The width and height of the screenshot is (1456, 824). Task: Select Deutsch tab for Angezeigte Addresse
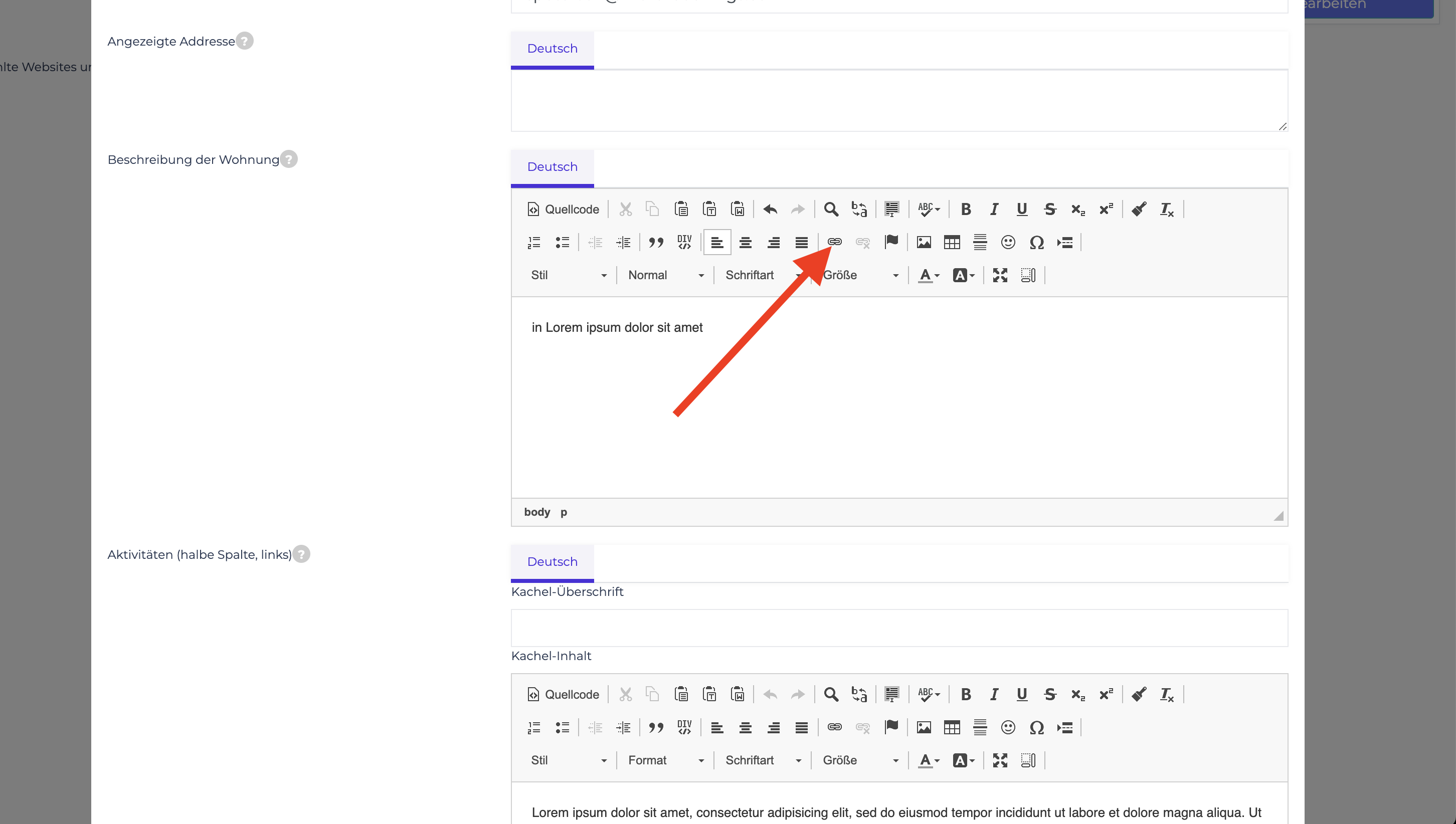(552, 49)
